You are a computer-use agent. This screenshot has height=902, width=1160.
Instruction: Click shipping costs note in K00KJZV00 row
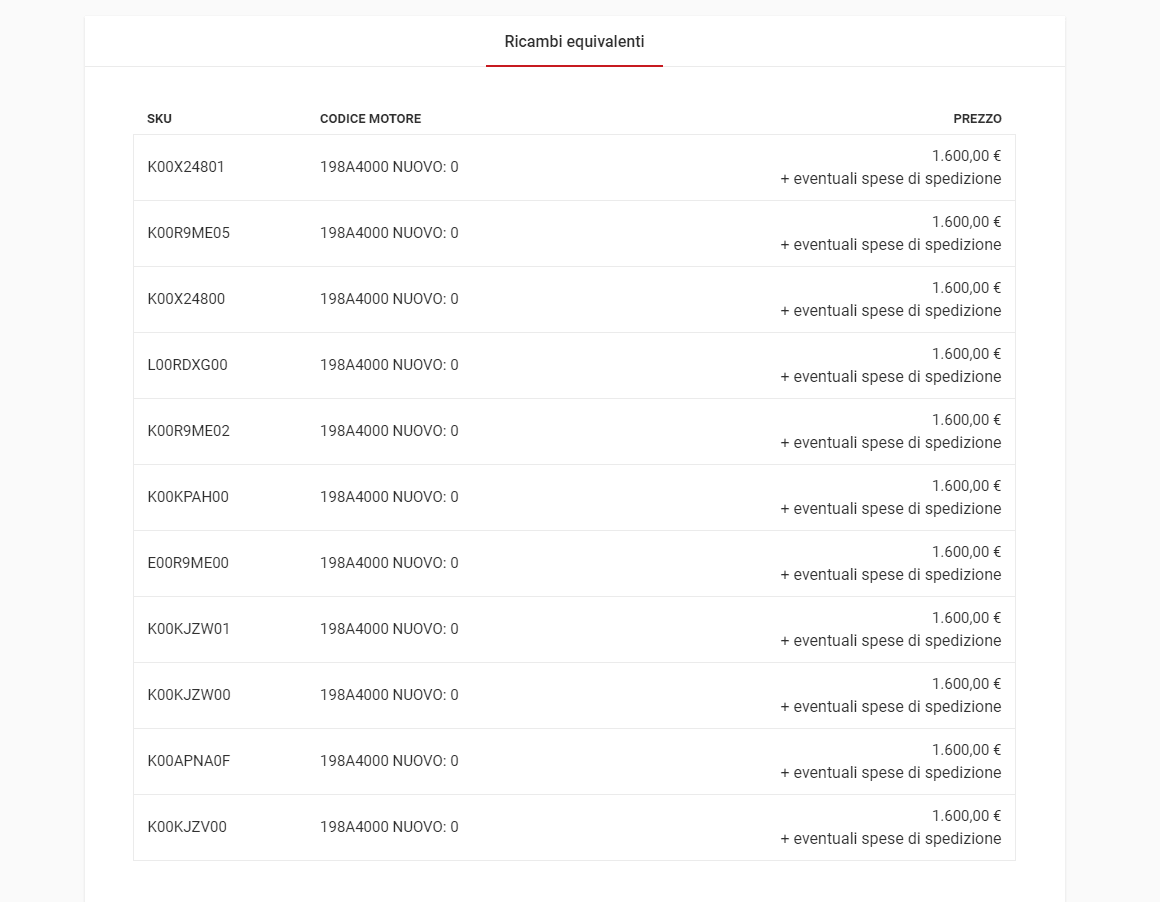pos(891,838)
